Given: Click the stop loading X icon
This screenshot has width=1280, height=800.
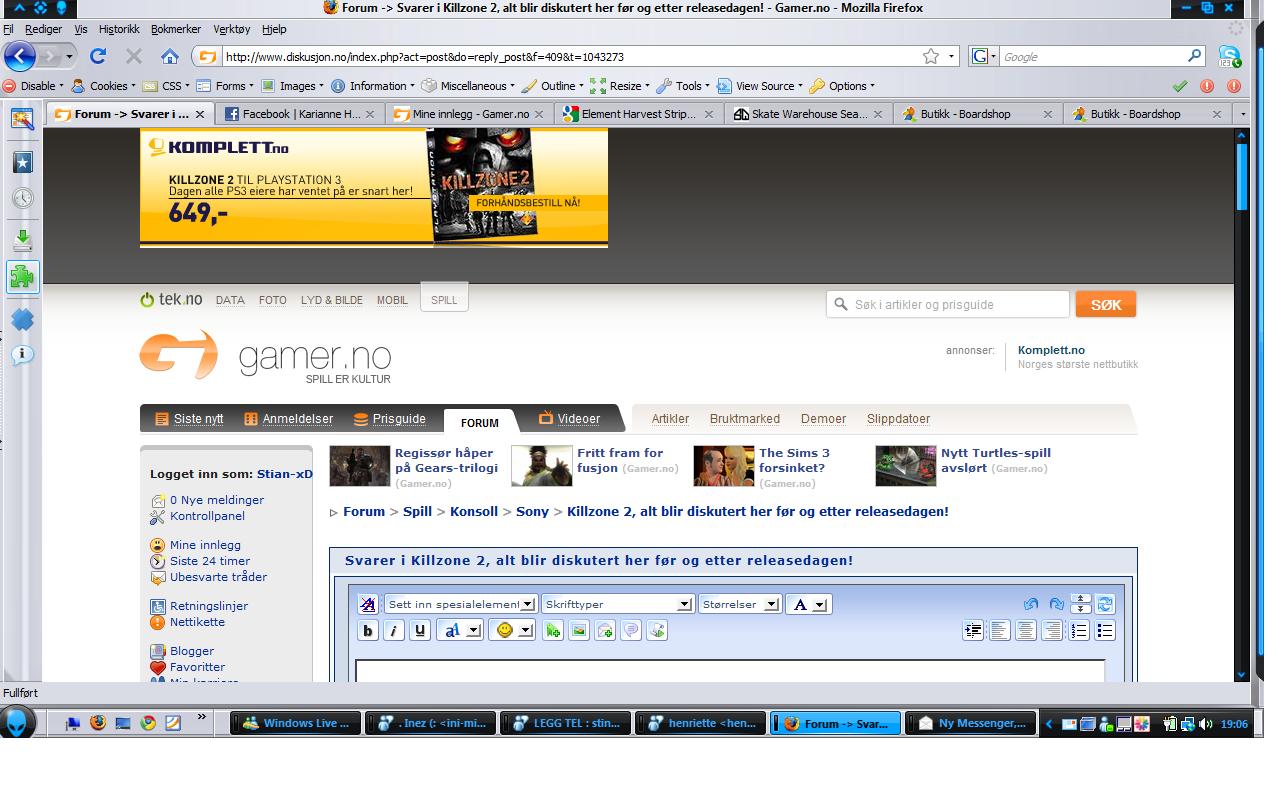Looking at the screenshot, I should coord(134,57).
